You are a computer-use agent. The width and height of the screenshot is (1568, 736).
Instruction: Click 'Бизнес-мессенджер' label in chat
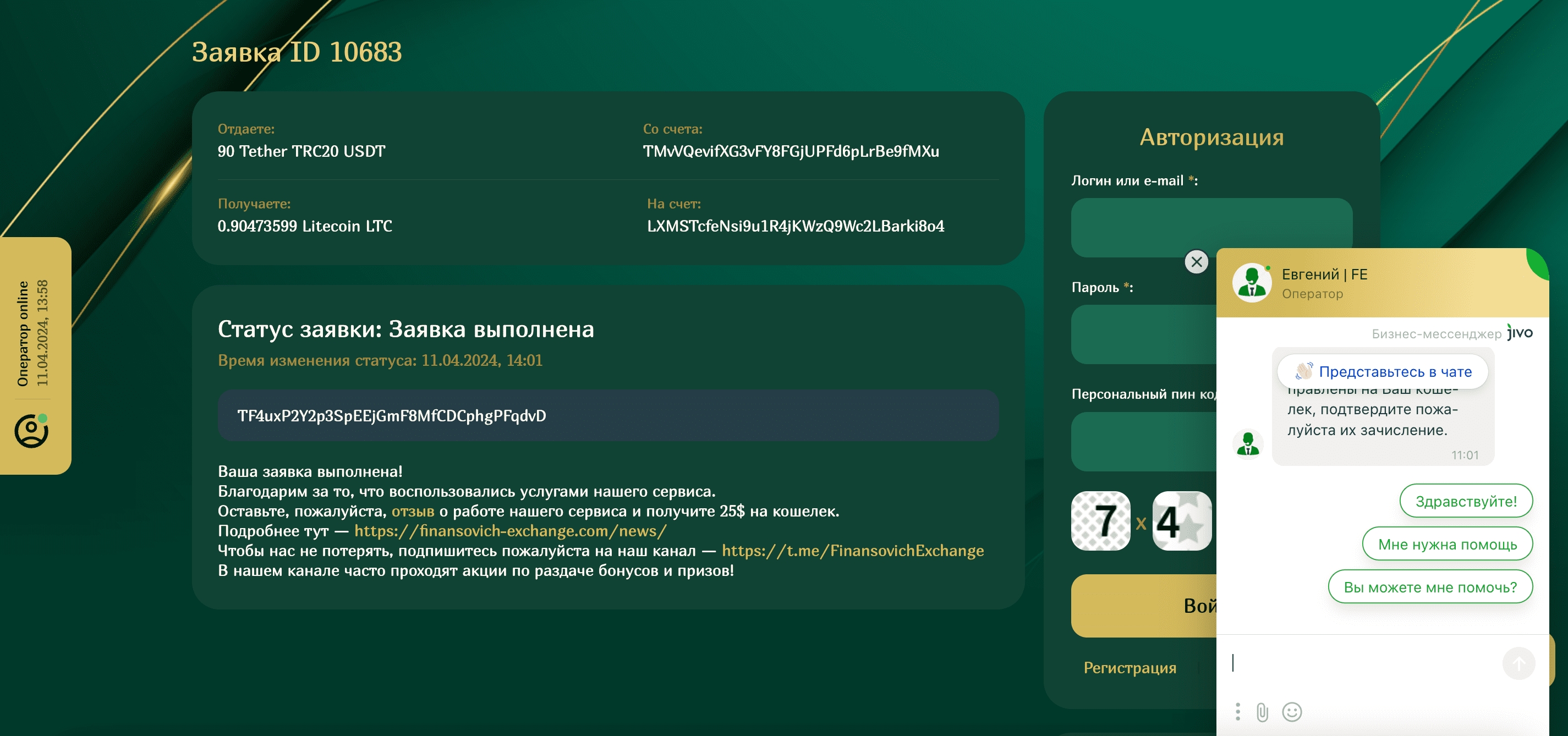[x=1437, y=333]
